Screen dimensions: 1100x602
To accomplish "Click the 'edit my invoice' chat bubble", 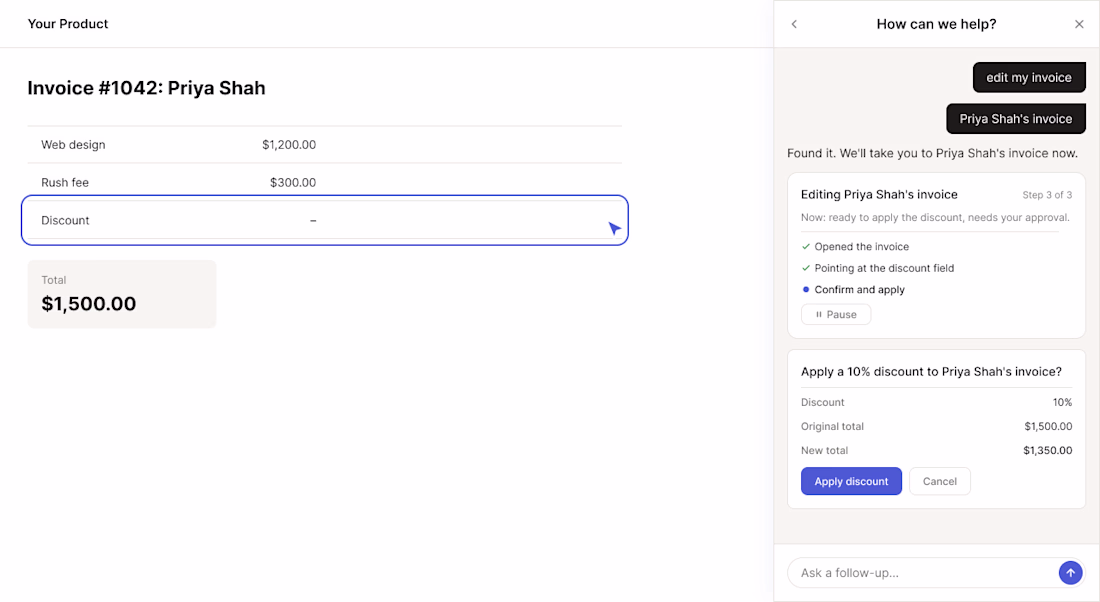I will pyautogui.click(x=1028, y=77).
